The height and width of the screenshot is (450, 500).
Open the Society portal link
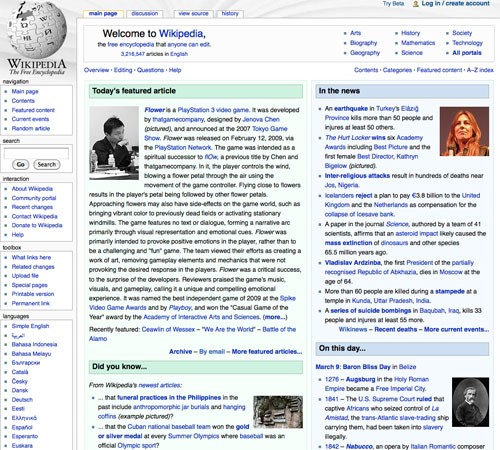click(462, 33)
